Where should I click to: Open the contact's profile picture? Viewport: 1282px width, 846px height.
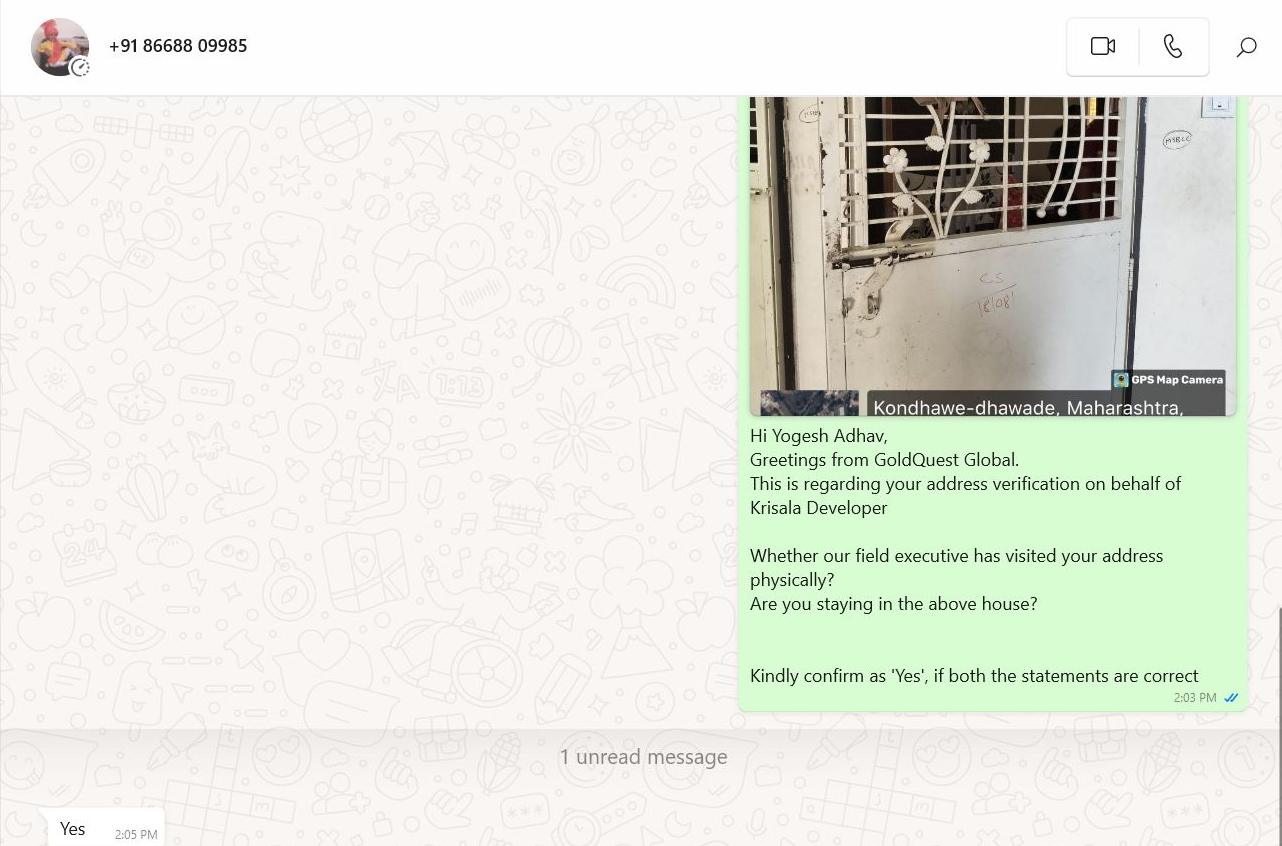[59, 46]
